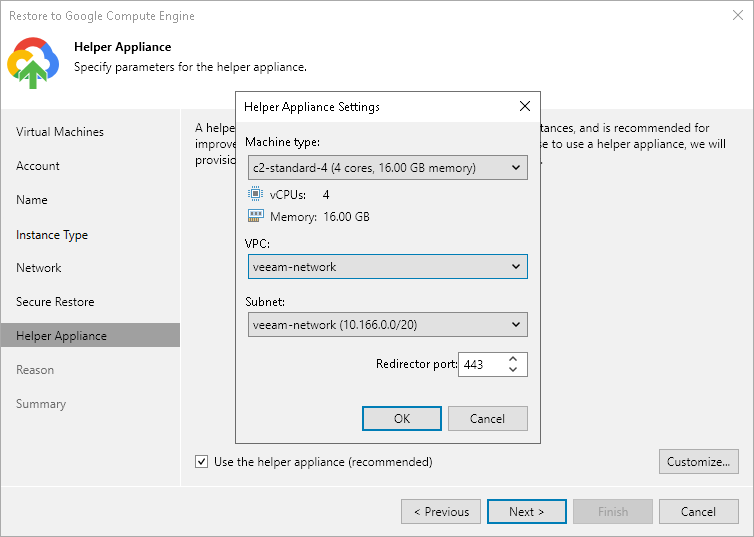Click the Helper Appliance heading text
This screenshot has width=754, height=537.
coord(123,47)
